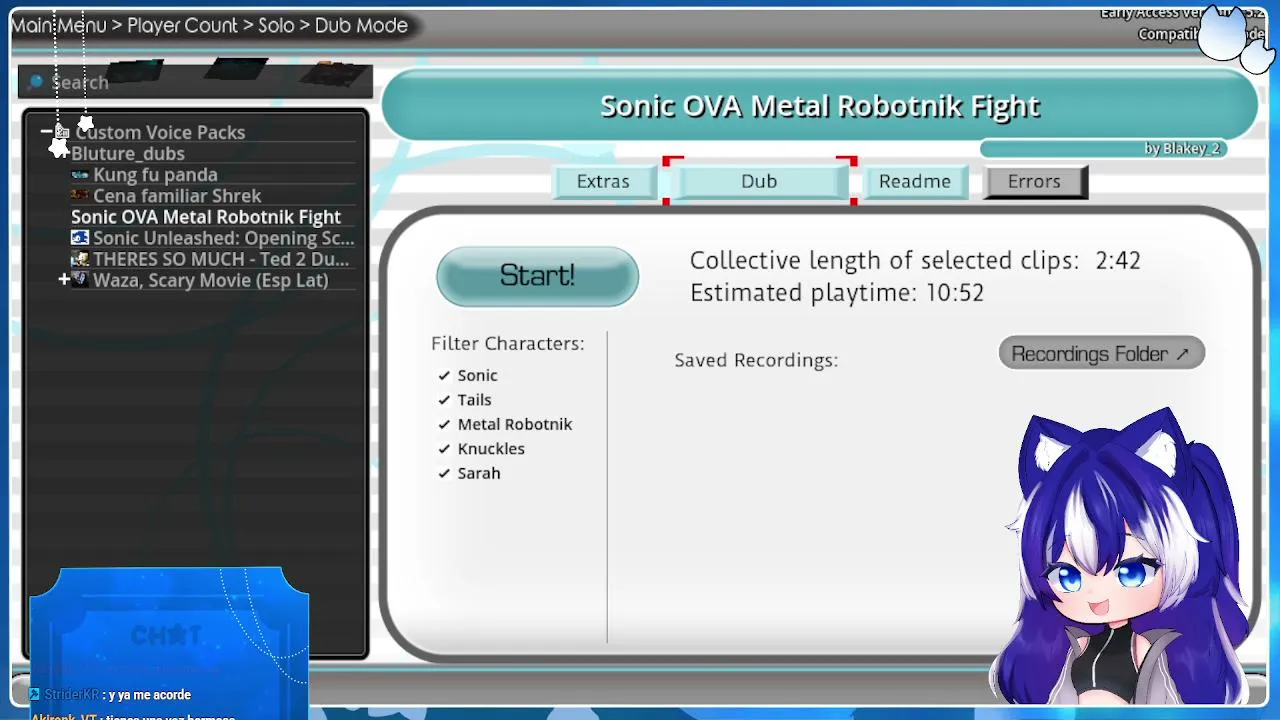1280x720 pixels.
Task: Open the Errors tab
Action: click(1034, 181)
